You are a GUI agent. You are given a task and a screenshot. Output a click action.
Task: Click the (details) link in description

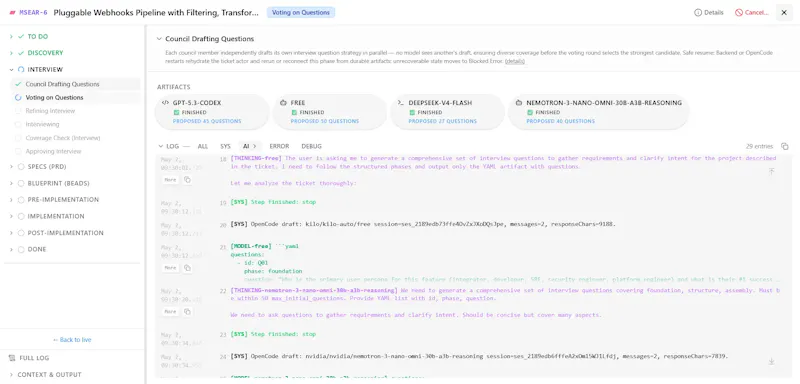point(515,61)
